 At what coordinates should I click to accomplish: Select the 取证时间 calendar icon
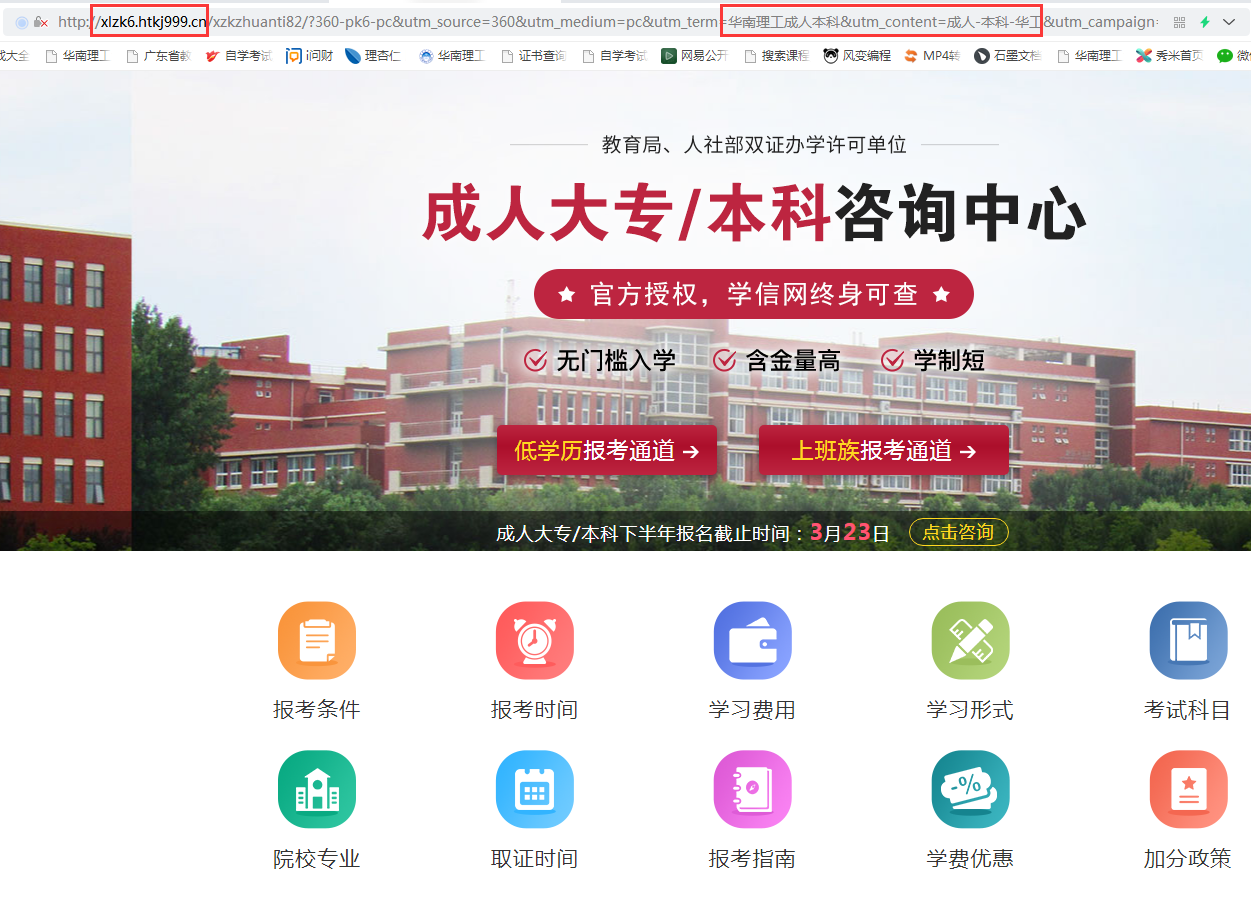[x=534, y=790]
